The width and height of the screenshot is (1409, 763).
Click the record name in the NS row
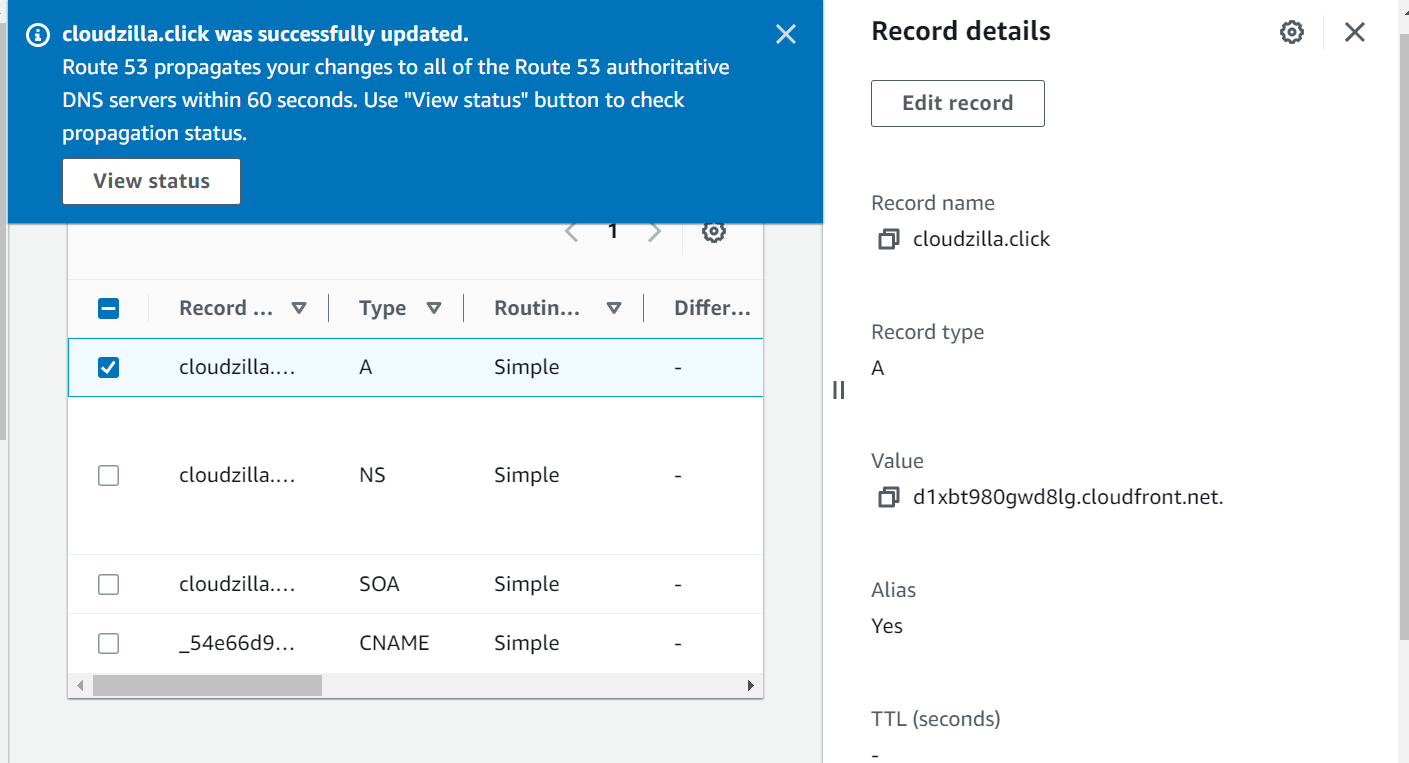[x=237, y=475]
